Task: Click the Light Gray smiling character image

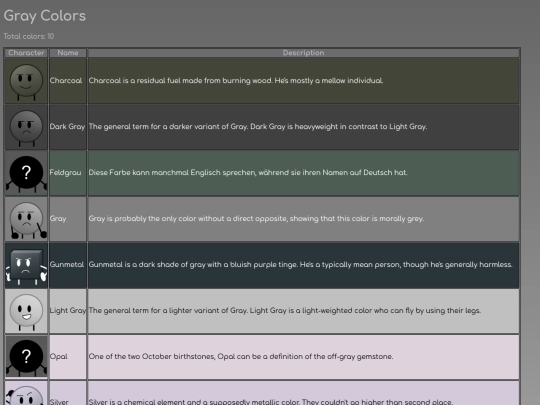Action: (26, 311)
